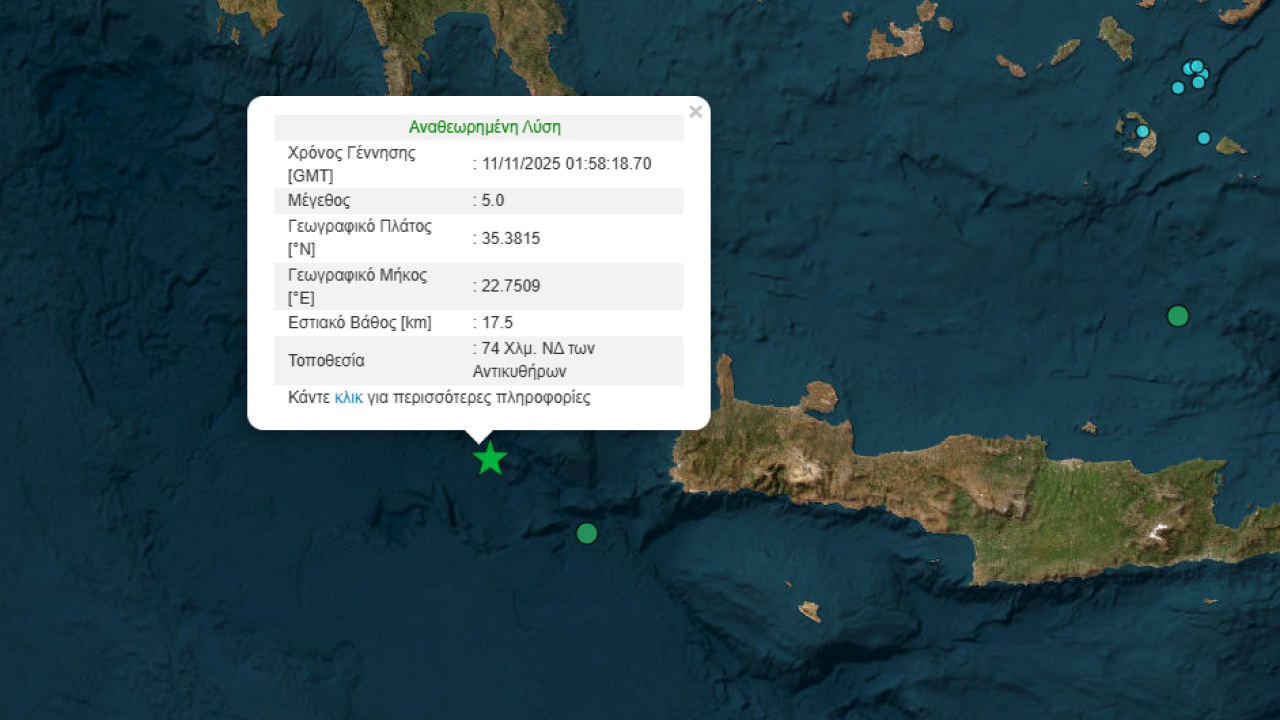The image size is (1280, 720).
Task: Click the lowest cyan marker in cluster
Action: point(1198,83)
